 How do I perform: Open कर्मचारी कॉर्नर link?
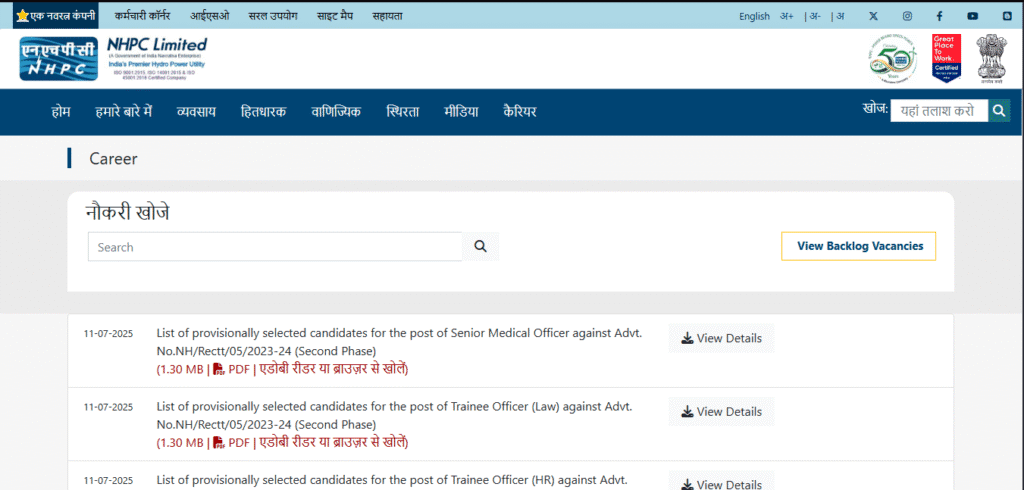click(142, 16)
